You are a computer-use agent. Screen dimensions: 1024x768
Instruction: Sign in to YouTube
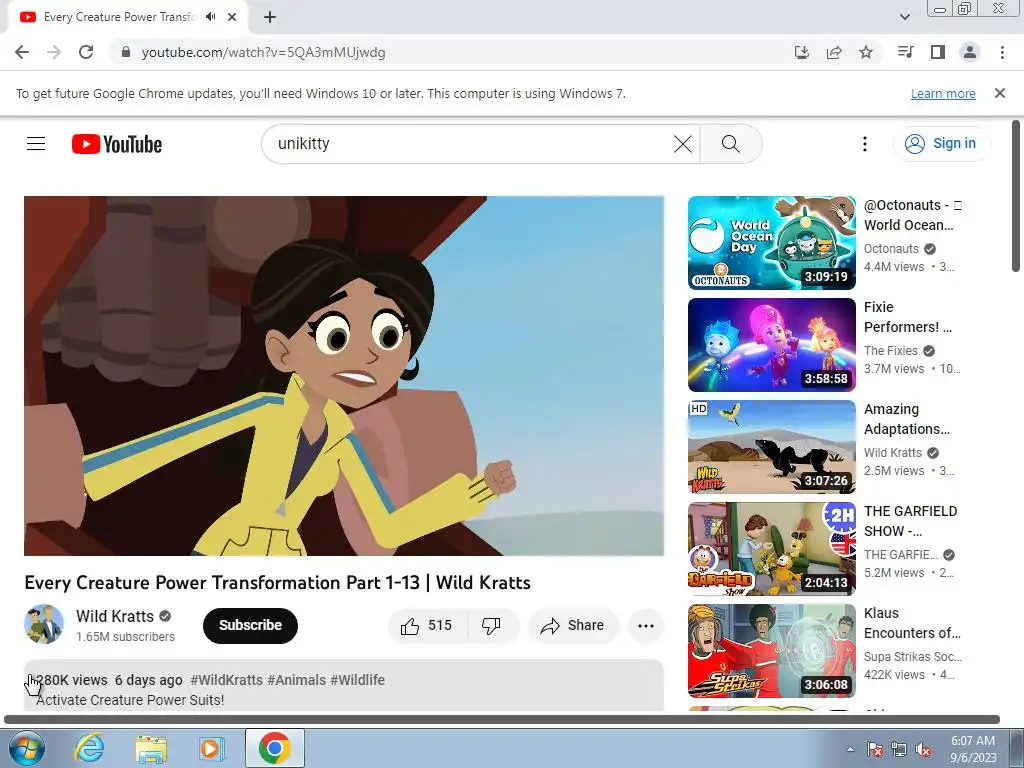pyautogui.click(x=941, y=144)
